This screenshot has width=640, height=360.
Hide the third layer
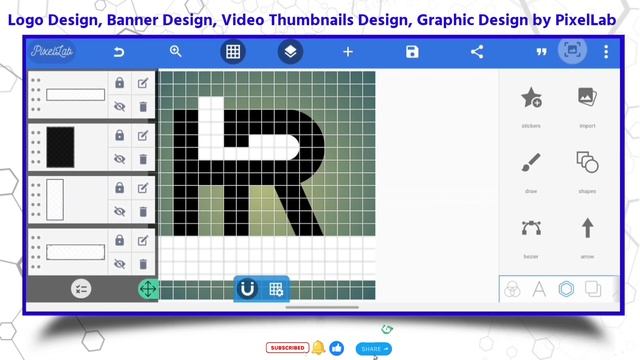[119, 211]
